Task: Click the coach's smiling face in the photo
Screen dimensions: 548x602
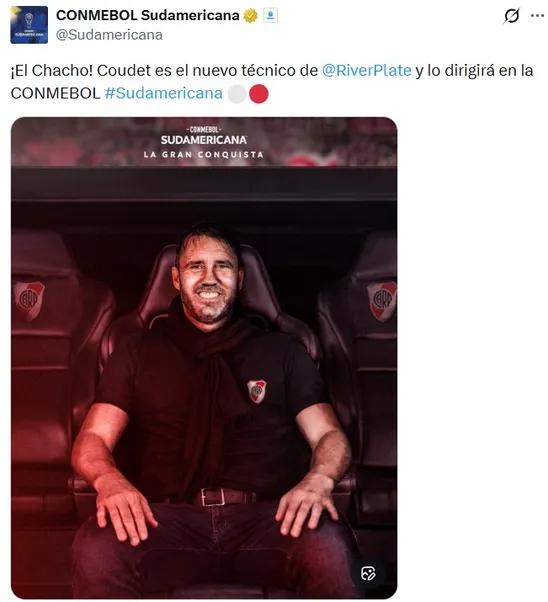Action: (x=209, y=280)
